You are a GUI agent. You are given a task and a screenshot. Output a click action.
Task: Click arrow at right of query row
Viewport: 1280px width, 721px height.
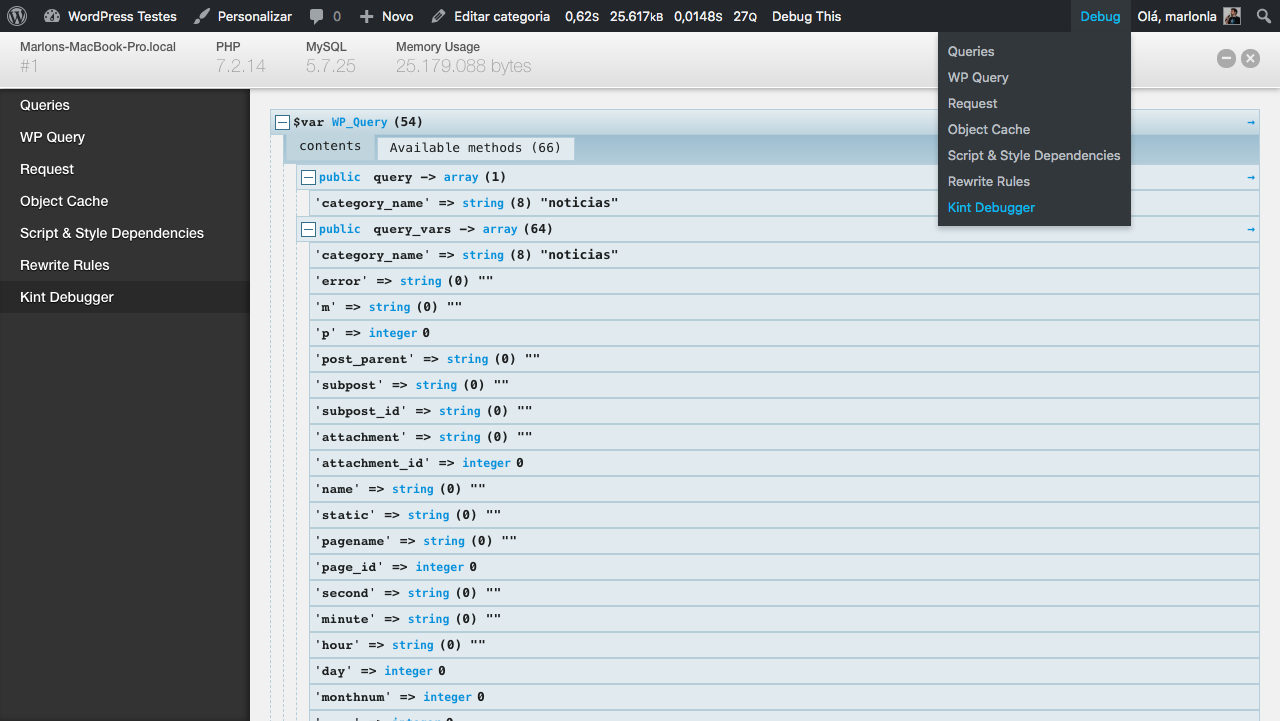click(x=1251, y=177)
